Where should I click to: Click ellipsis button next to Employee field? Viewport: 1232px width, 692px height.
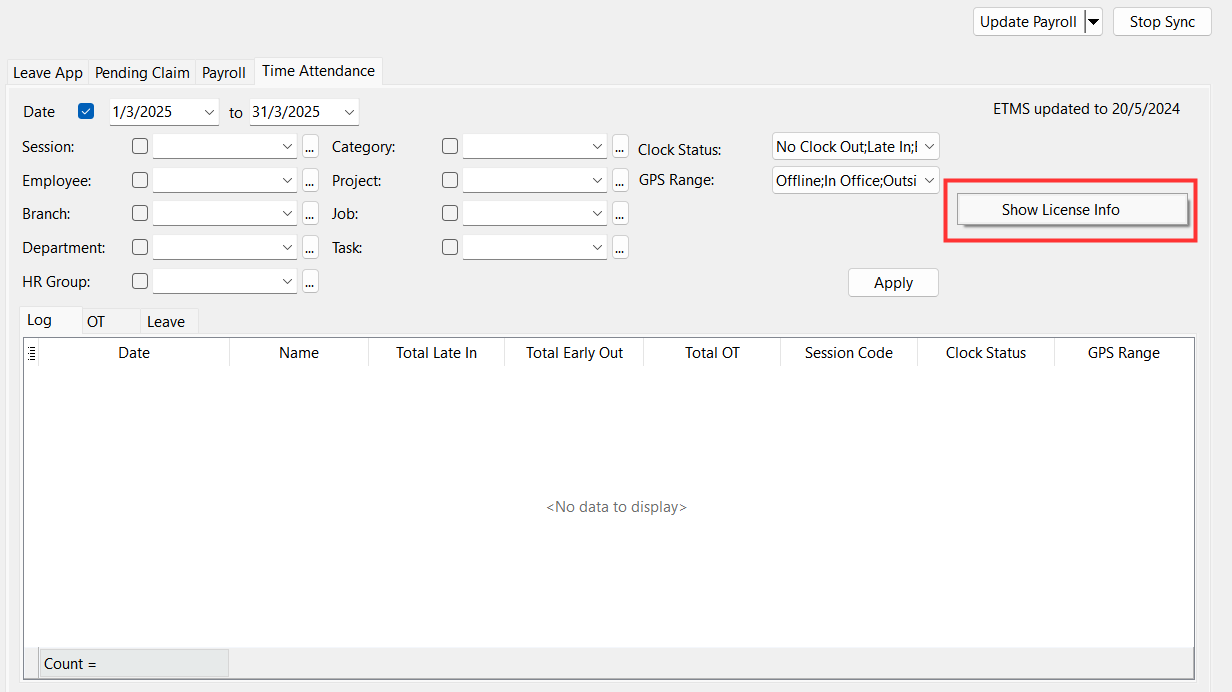[310, 181]
